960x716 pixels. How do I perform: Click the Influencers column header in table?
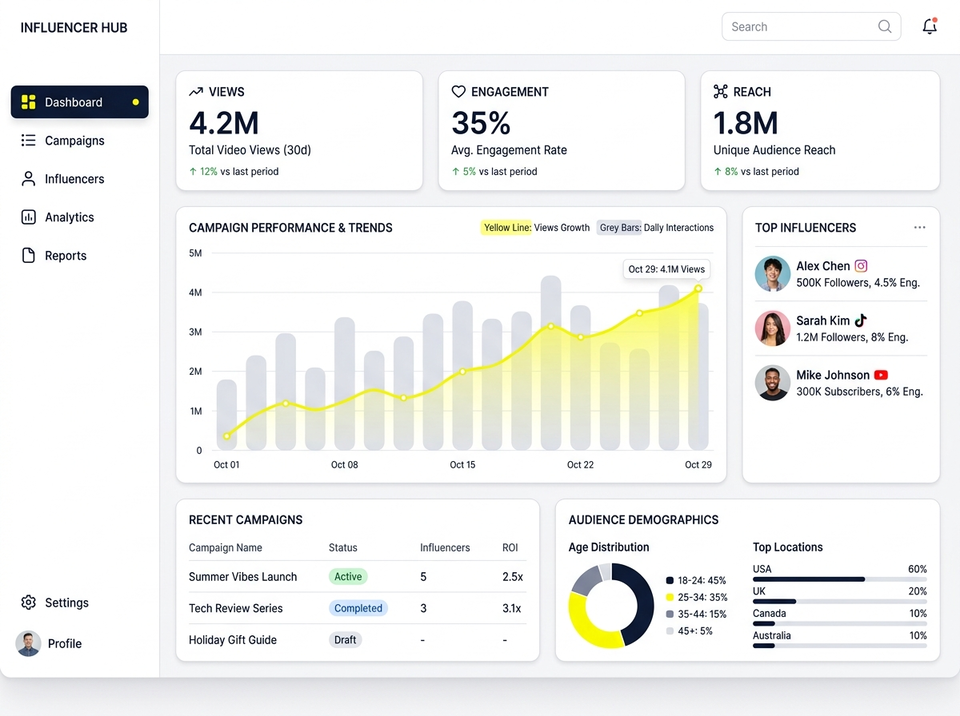(445, 548)
